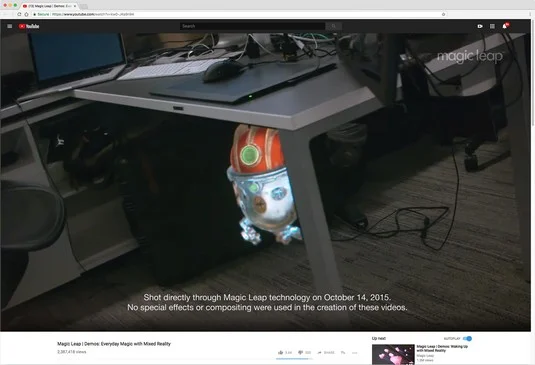The width and height of the screenshot is (535, 365).
Task: Click the add-to playlist icon
Action: (x=343, y=352)
